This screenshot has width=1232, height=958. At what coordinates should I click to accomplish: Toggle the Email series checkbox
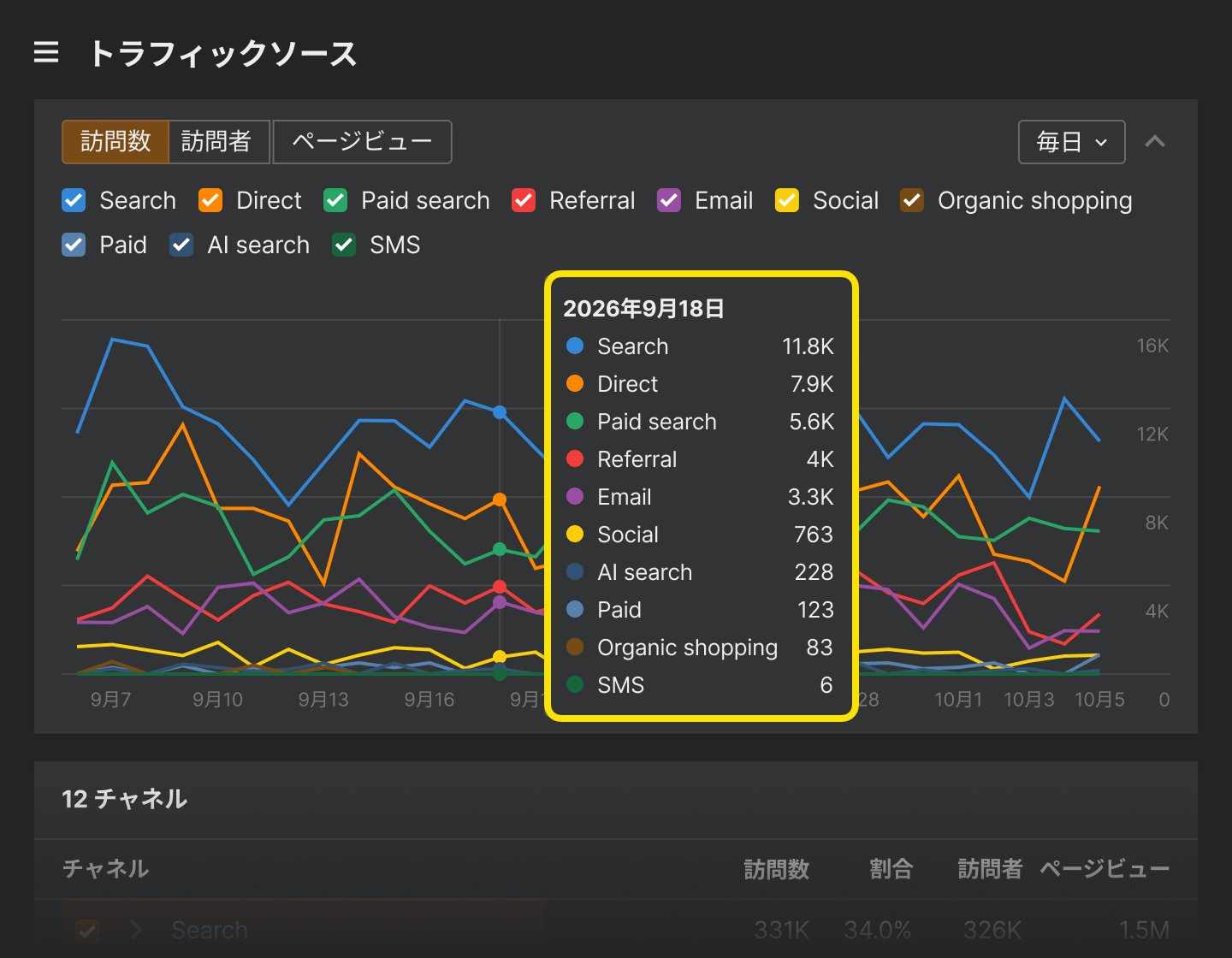click(669, 200)
